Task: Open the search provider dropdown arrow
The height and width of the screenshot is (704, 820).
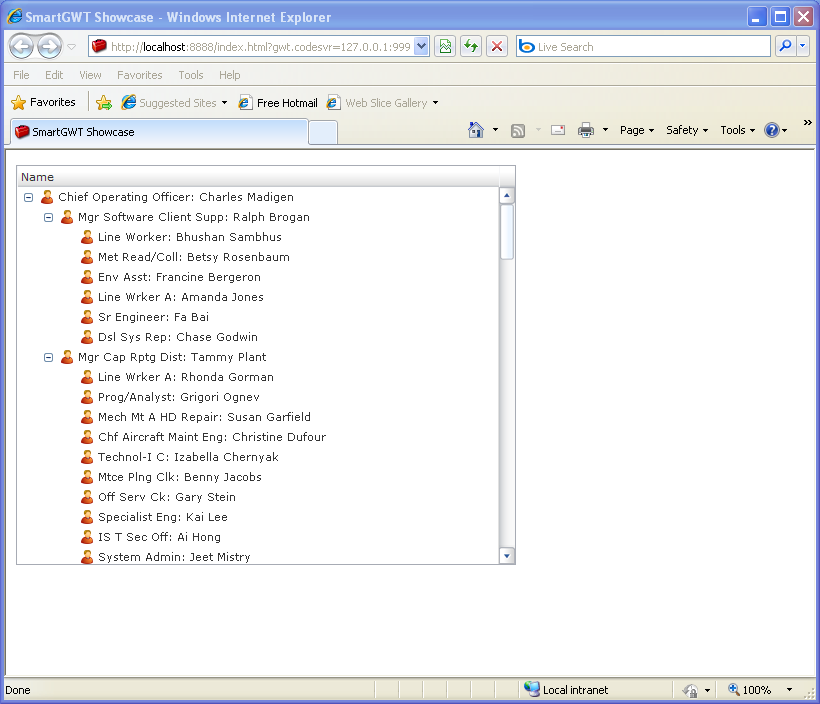Action: click(803, 47)
